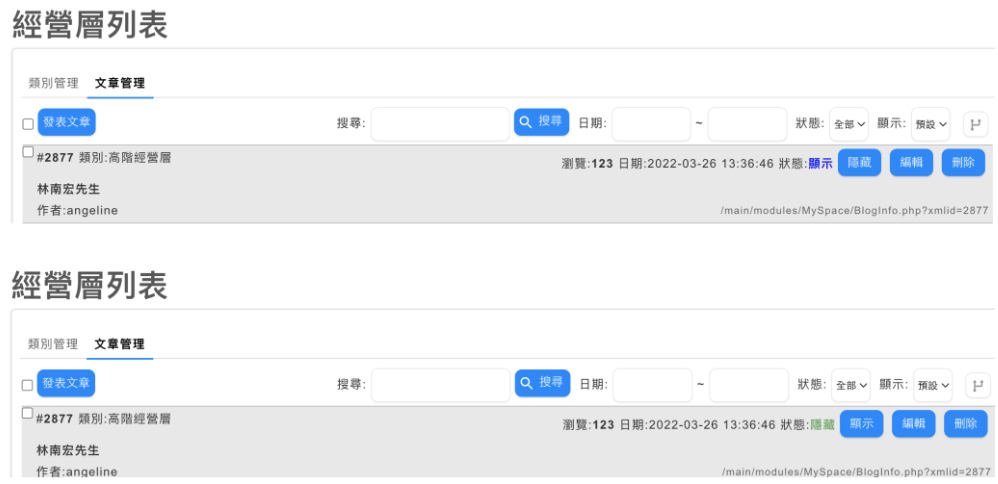The height and width of the screenshot is (484, 998).
Task: Switch to the 類別管理 tab in upper panel
Action: click(53, 83)
